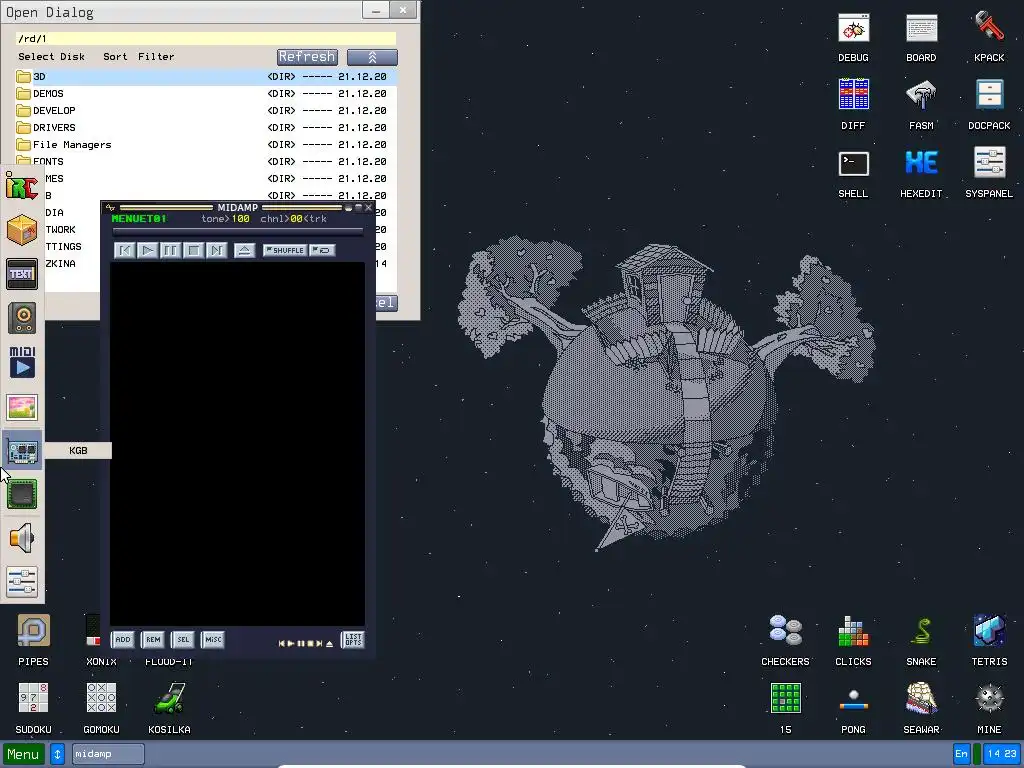Screen dimensions: 1024x768
Task: Open MISC menu in MIDAMP playlist
Action: click(x=213, y=639)
